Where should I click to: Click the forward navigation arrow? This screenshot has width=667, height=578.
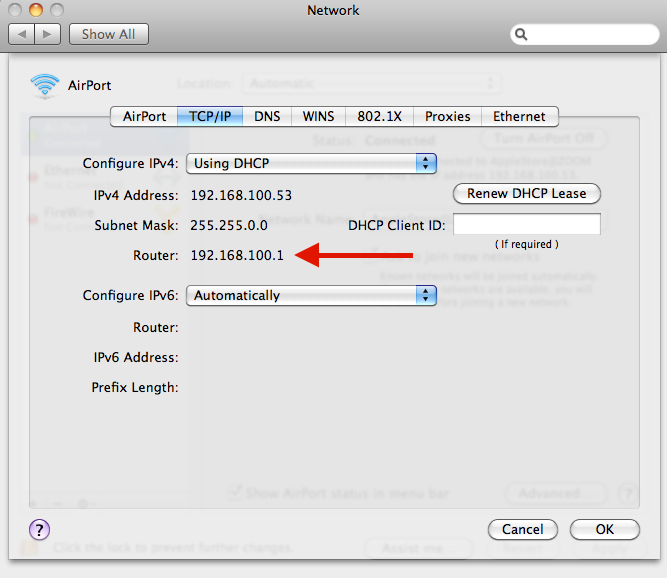tap(48, 34)
